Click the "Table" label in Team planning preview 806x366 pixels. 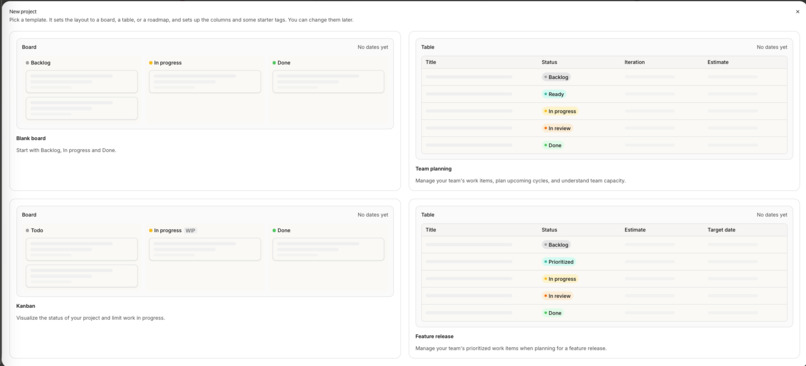tap(428, 47)
